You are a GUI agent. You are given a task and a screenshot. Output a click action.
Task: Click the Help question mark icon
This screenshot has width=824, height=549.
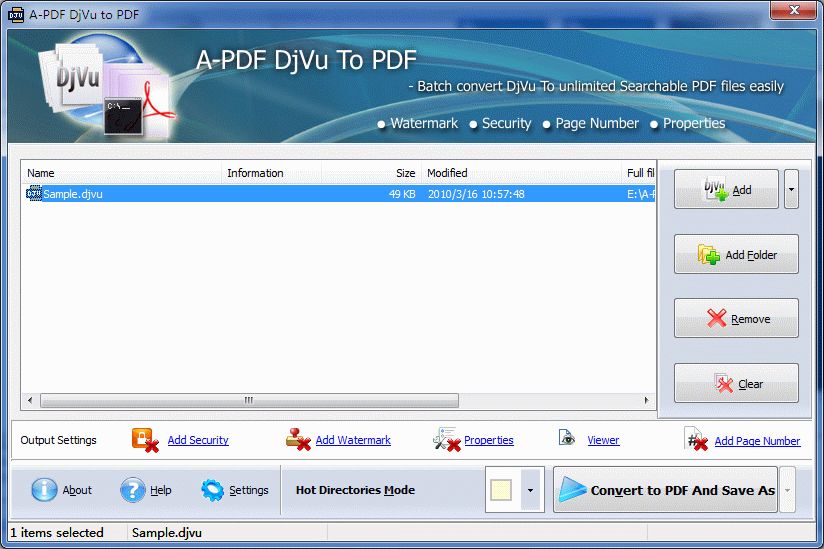(132, 490)
